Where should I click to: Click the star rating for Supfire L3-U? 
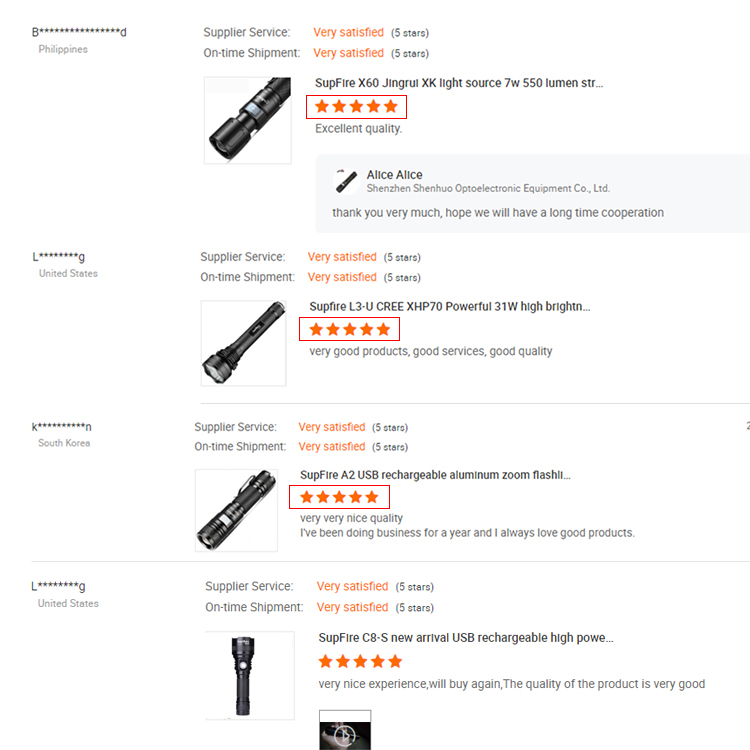[350, 329]
